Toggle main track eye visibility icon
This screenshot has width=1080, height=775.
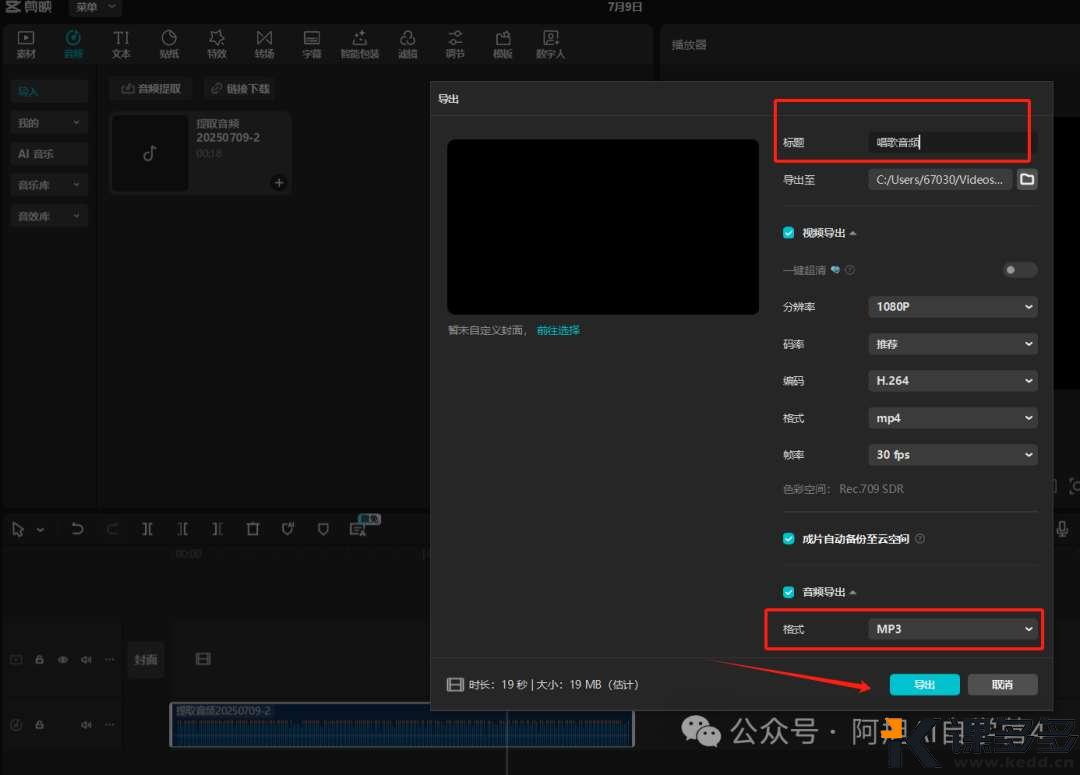coord(63,660)
